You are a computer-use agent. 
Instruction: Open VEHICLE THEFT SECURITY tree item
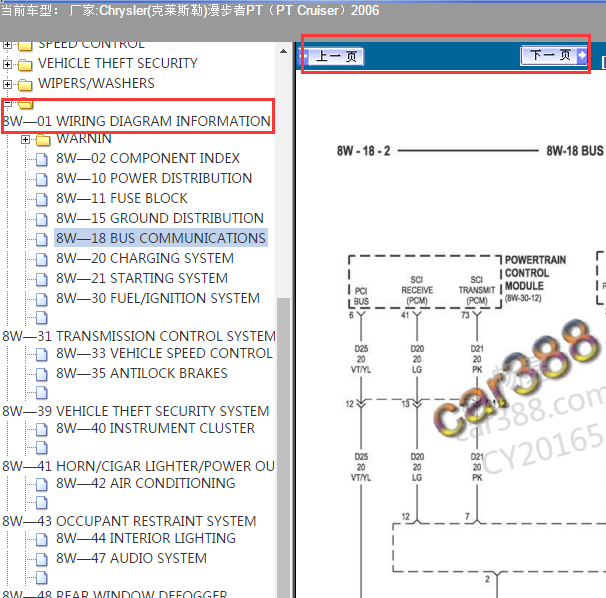(118, 63)
